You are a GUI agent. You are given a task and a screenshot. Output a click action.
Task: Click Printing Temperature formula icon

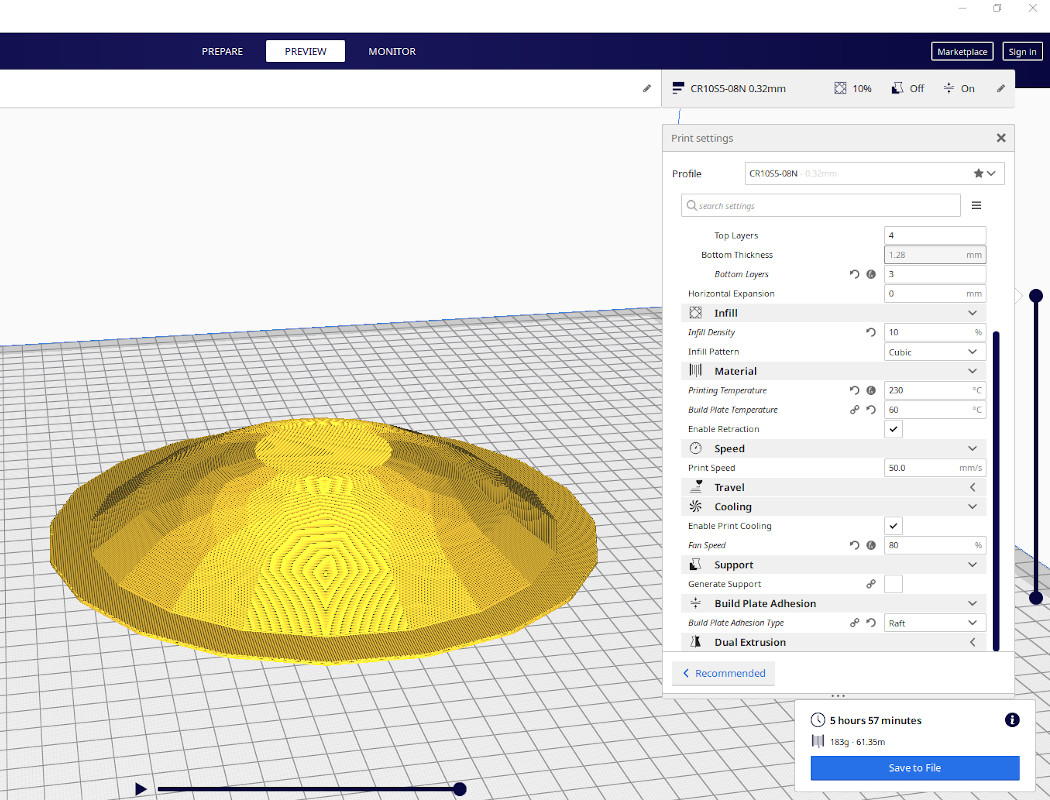pyautogui.click(x=871, y=390)
